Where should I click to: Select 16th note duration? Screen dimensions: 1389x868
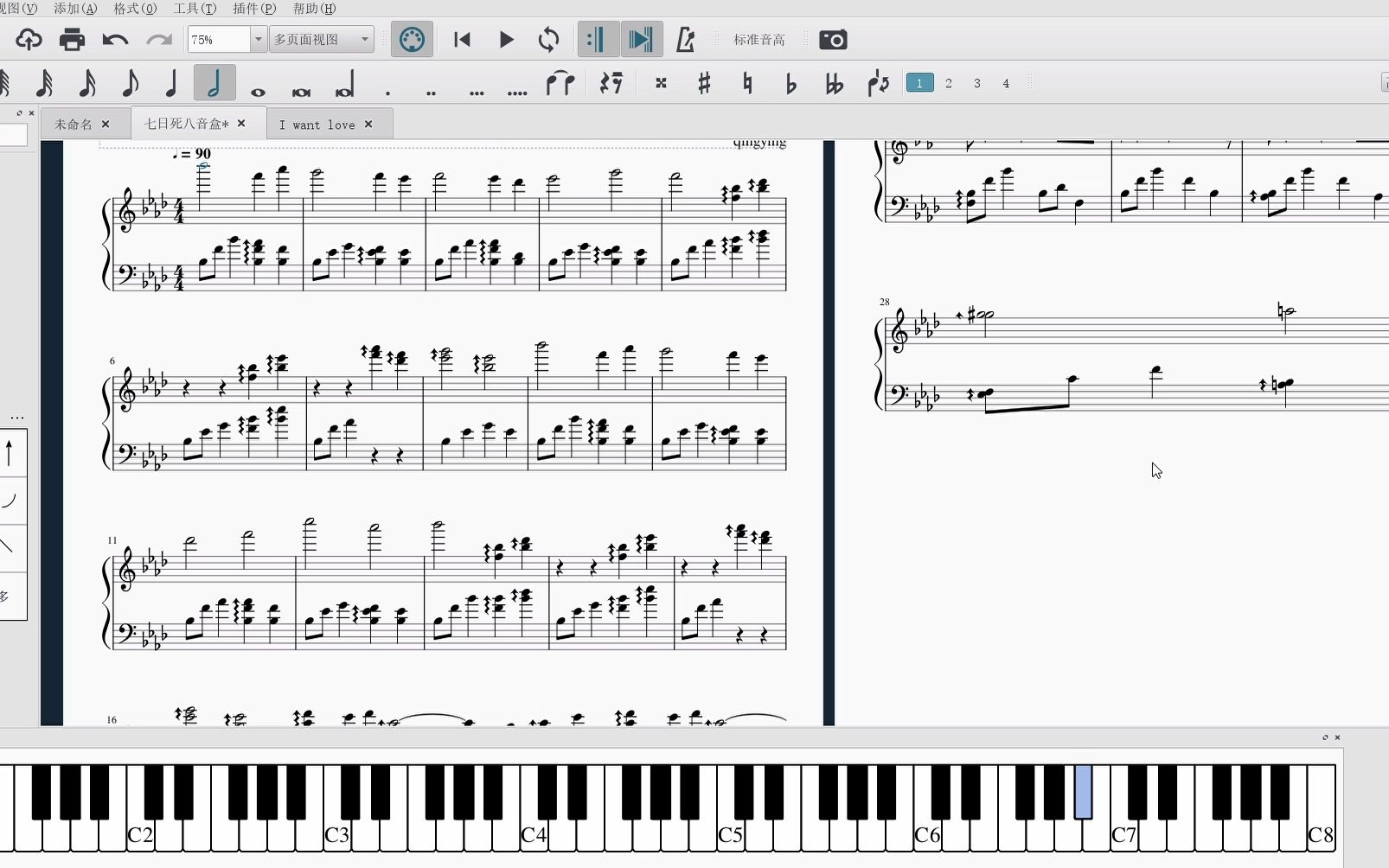point(87,84)
